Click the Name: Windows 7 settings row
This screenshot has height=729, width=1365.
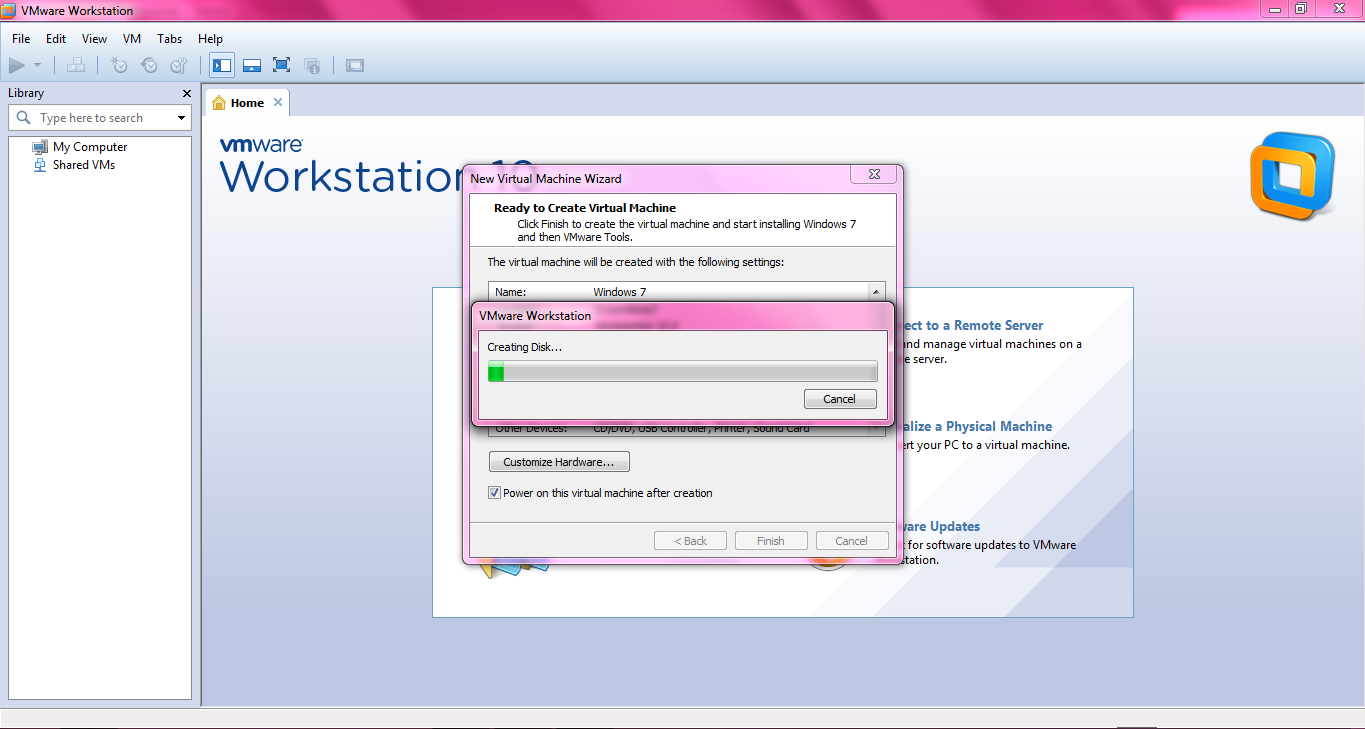(x=679, y=292)
